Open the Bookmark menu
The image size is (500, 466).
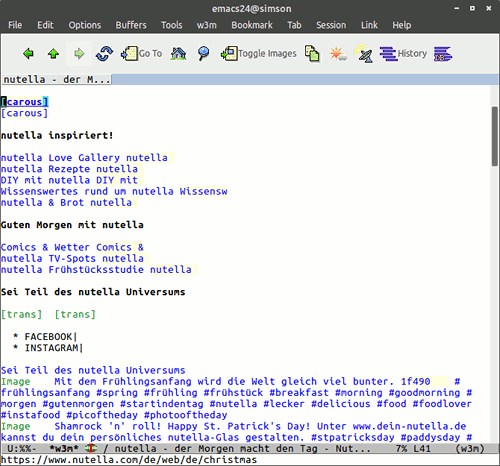(x=252, y=25)
